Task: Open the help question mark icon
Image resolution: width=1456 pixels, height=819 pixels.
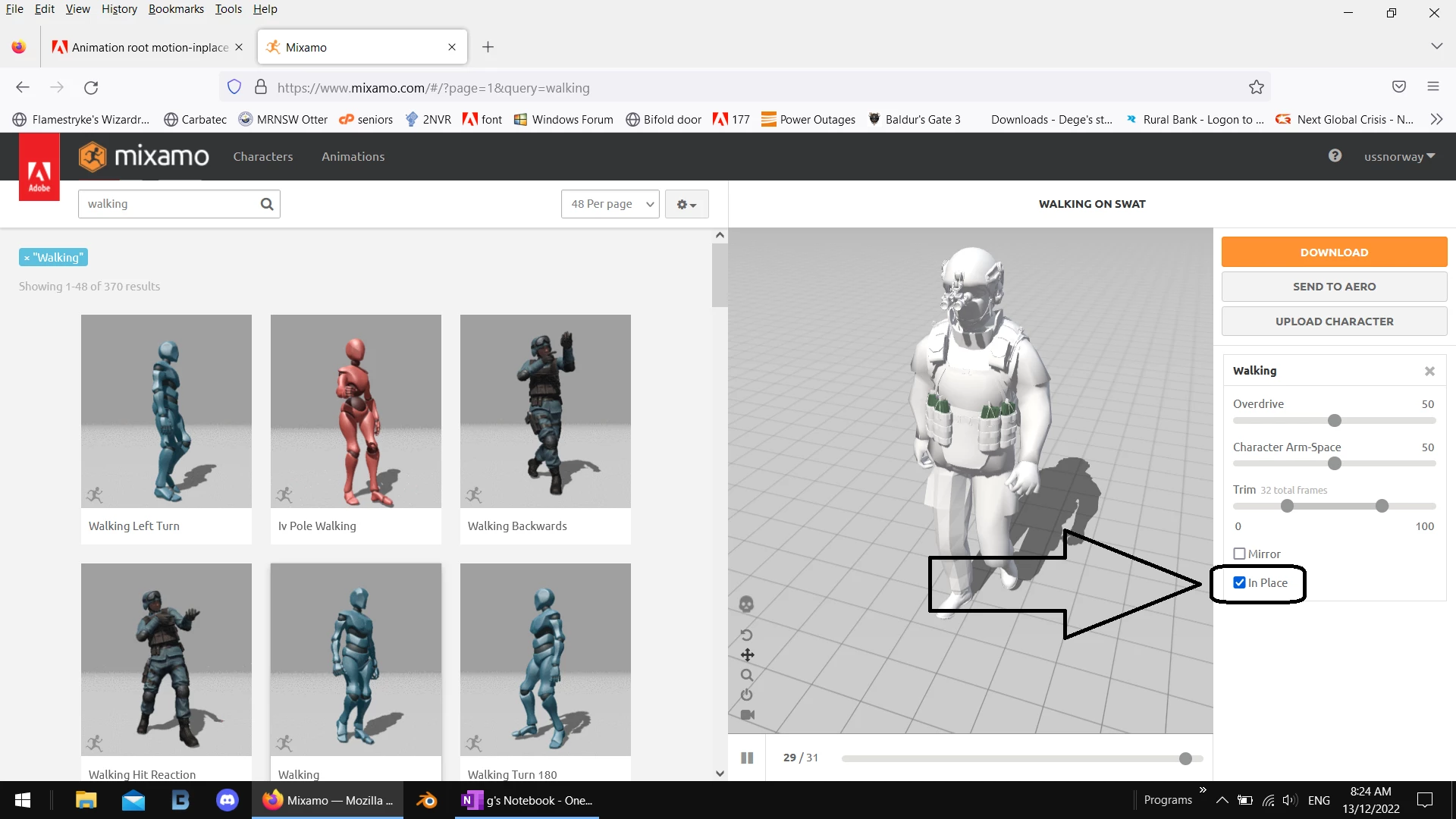Action: 1335,156
